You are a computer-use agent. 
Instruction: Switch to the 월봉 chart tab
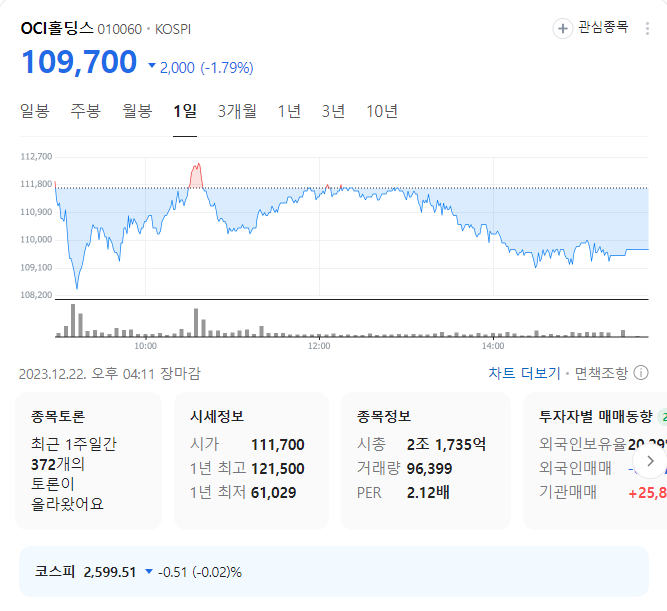pos(137,111)
